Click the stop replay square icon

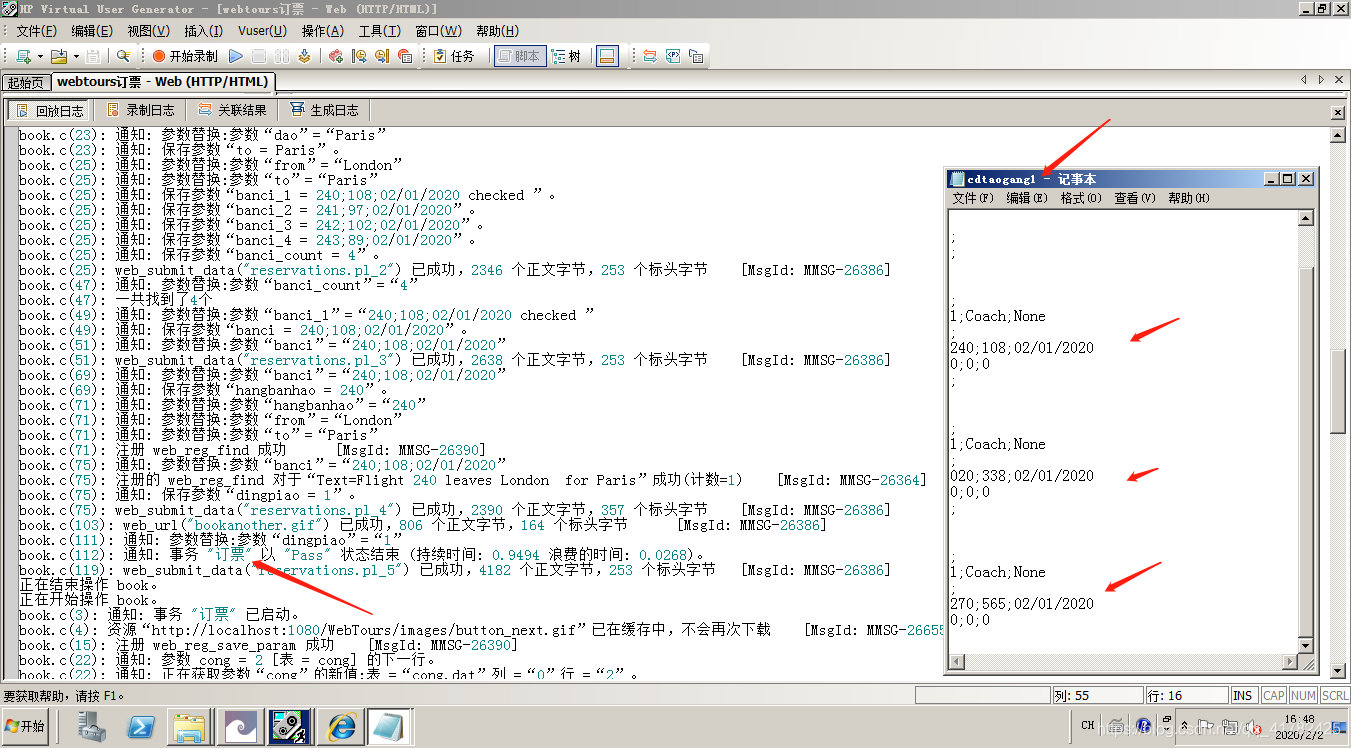tap(258, 57)
